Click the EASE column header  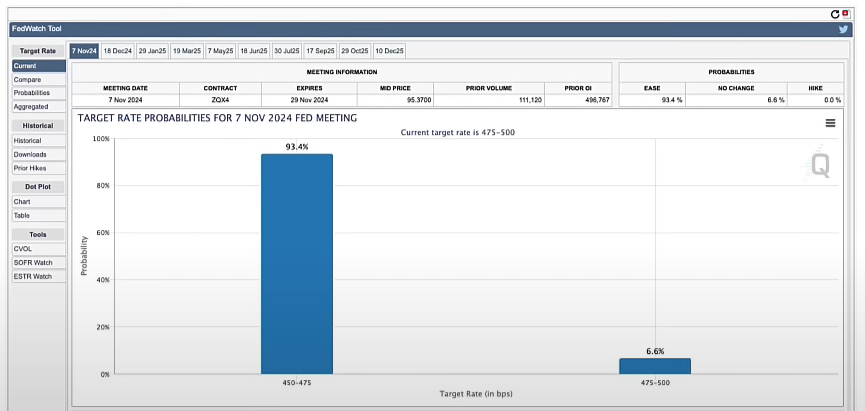(x=653, y=88)
